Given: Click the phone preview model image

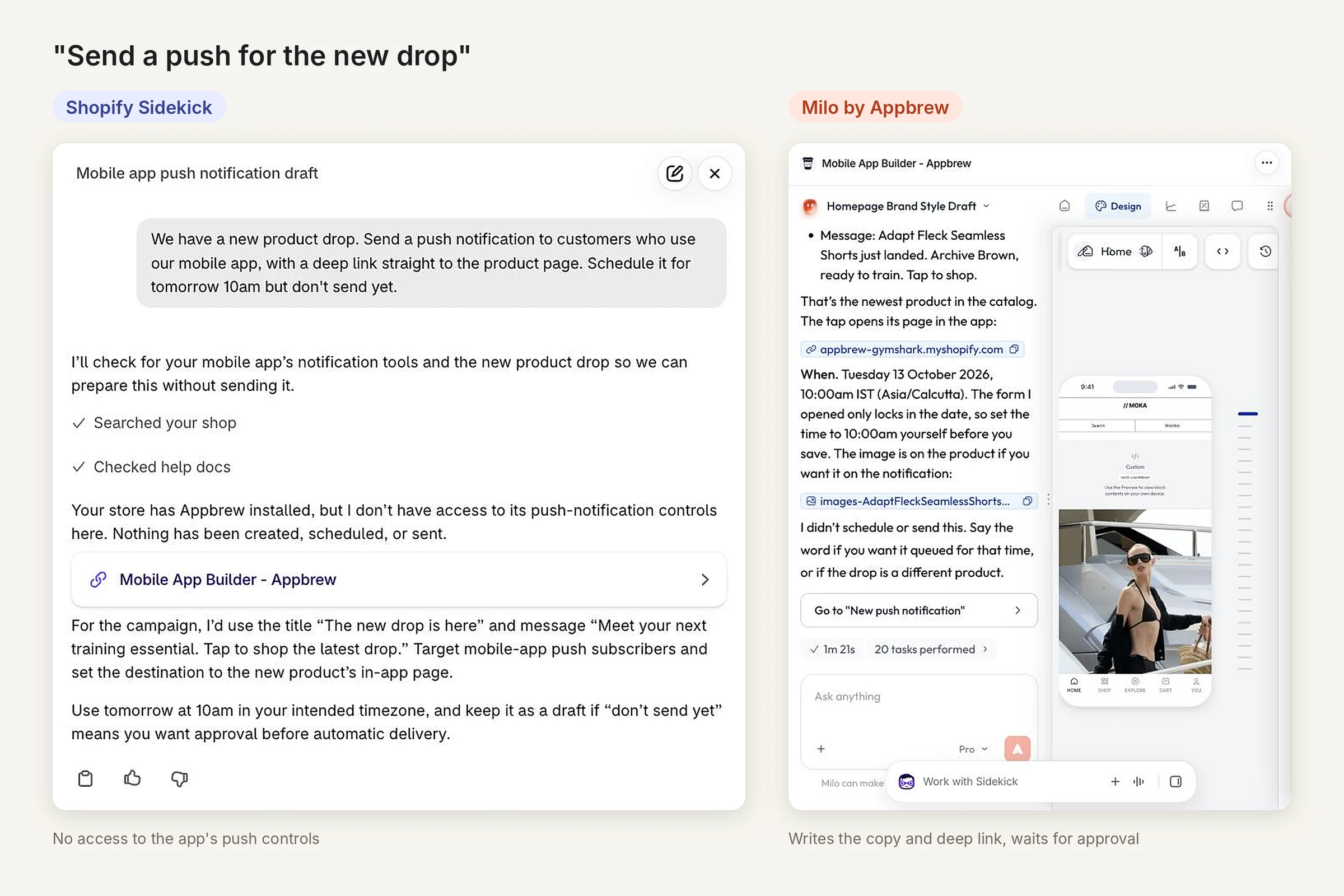Looking at the screenshot, I should pyautogui.click(x=1135, y=591).
